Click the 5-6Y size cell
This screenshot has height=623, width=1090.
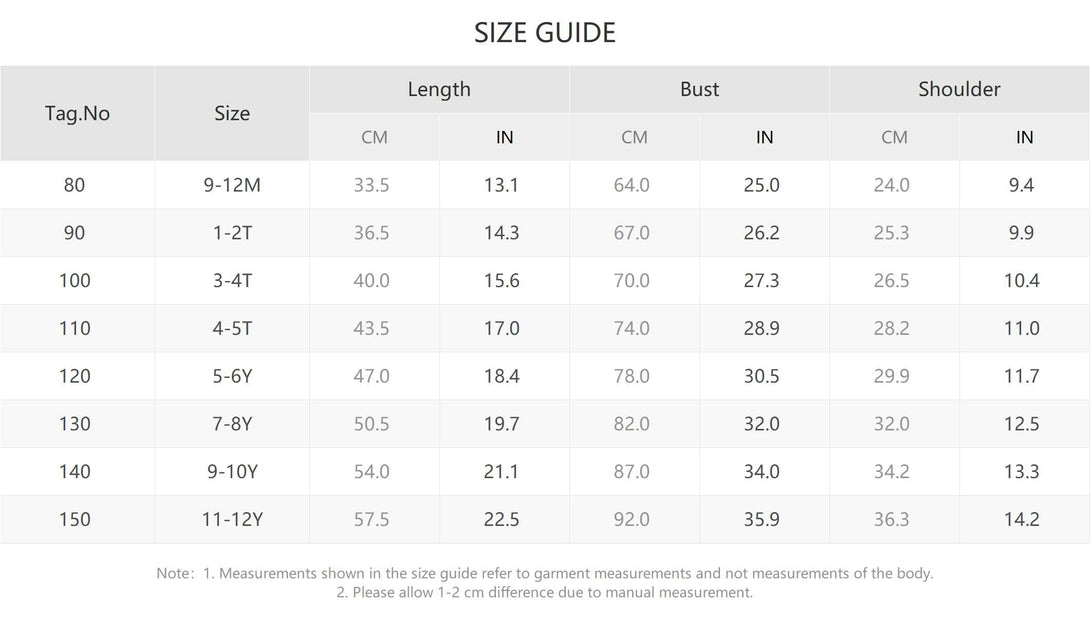(232, 376)
